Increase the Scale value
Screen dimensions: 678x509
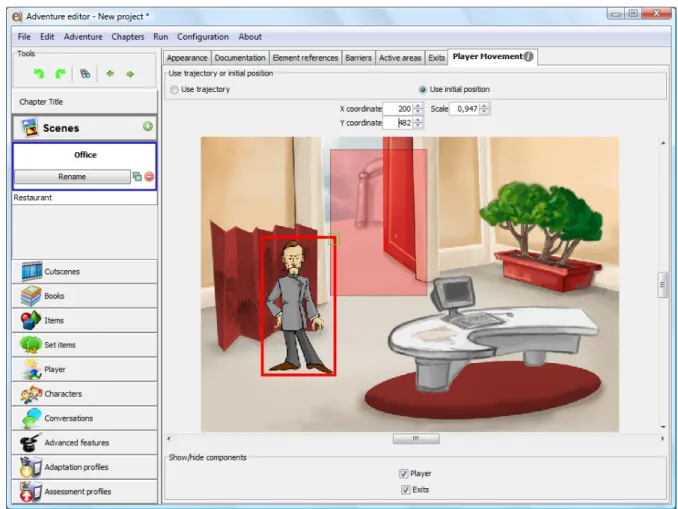click(485, 106)
